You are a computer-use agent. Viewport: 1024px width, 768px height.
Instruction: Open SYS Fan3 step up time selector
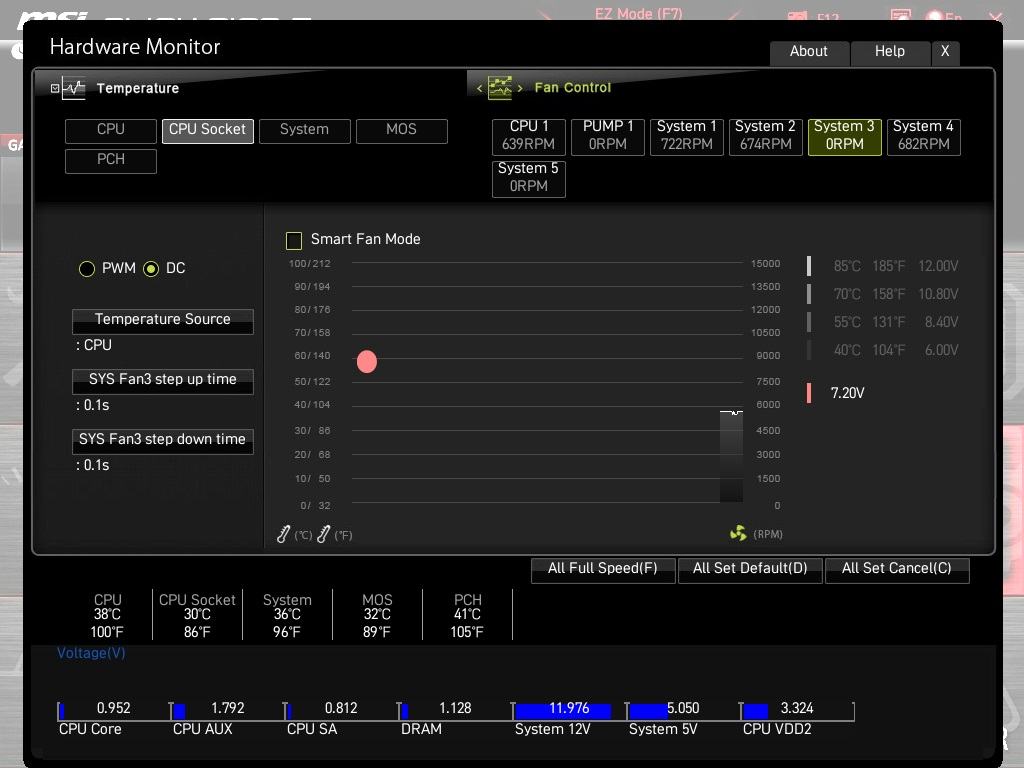[163, 381]
